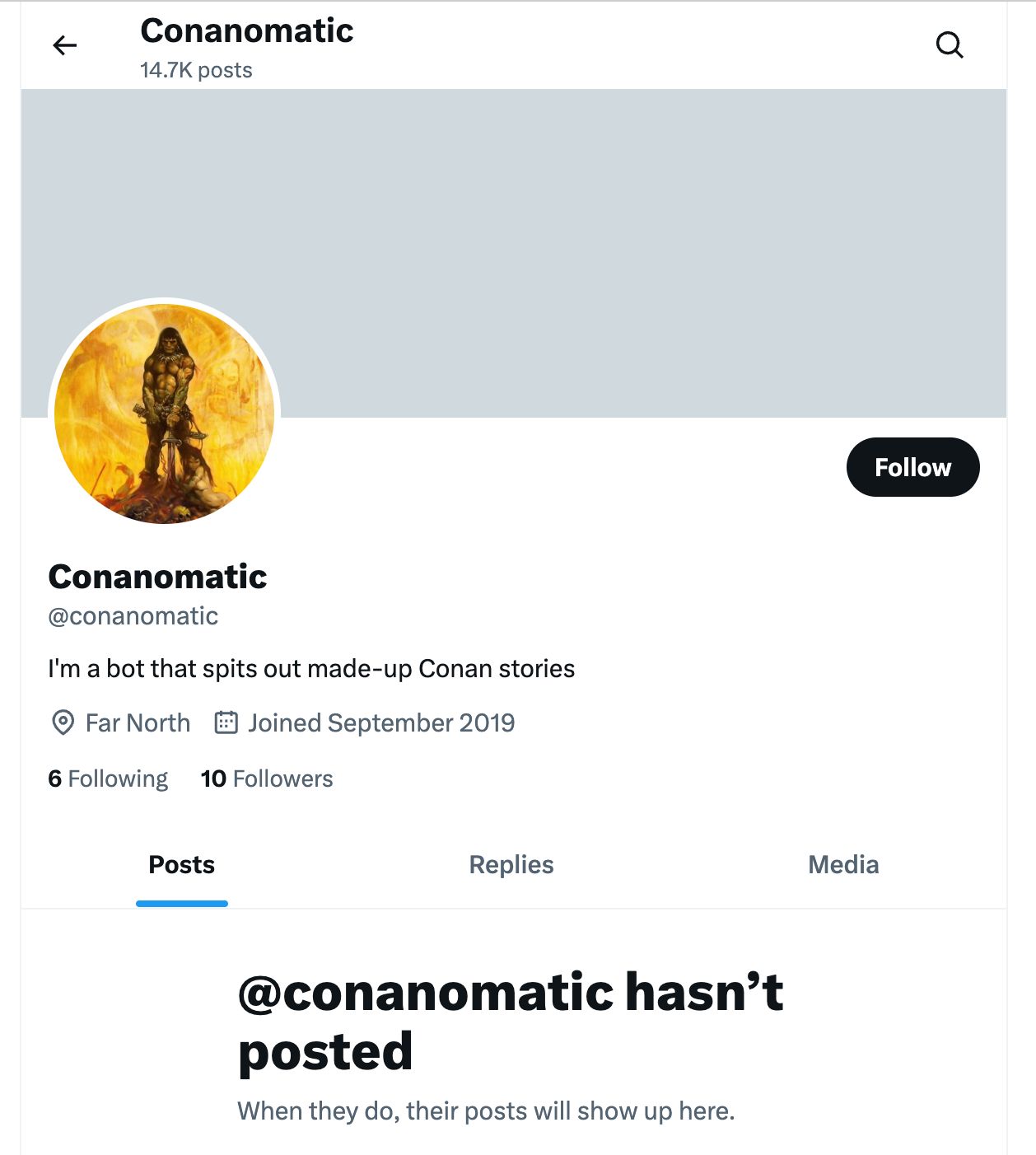Screen dimensions: 1036x1155
Task: Click the blue Posts tab underline indicator
Action: pos(181,904)
